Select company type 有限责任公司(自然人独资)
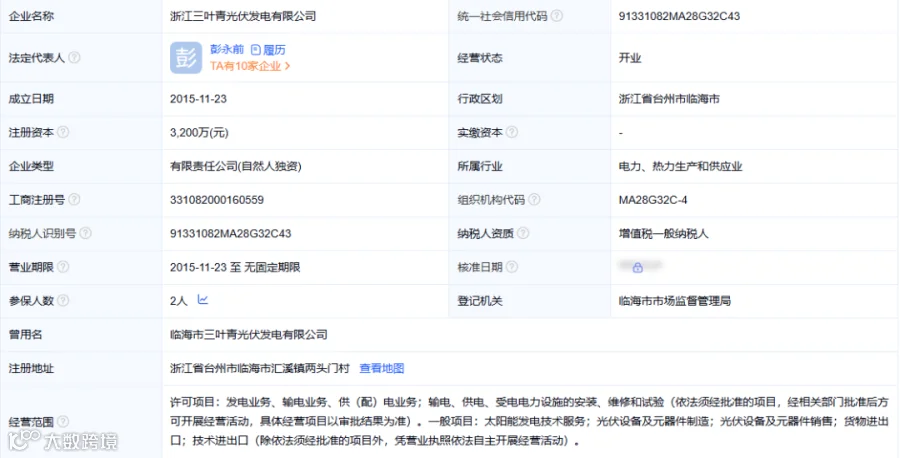The width and height of the screenshot is (900, 458). point(236,166)
